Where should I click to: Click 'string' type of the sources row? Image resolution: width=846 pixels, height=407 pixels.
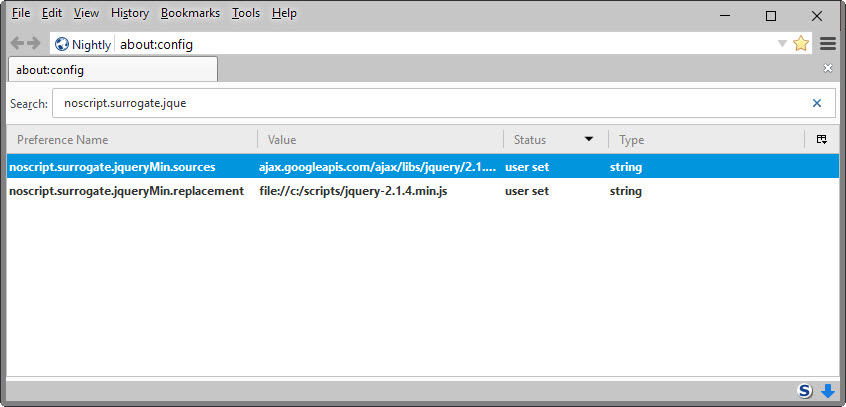pyautogui.click(x=626, y=167)
